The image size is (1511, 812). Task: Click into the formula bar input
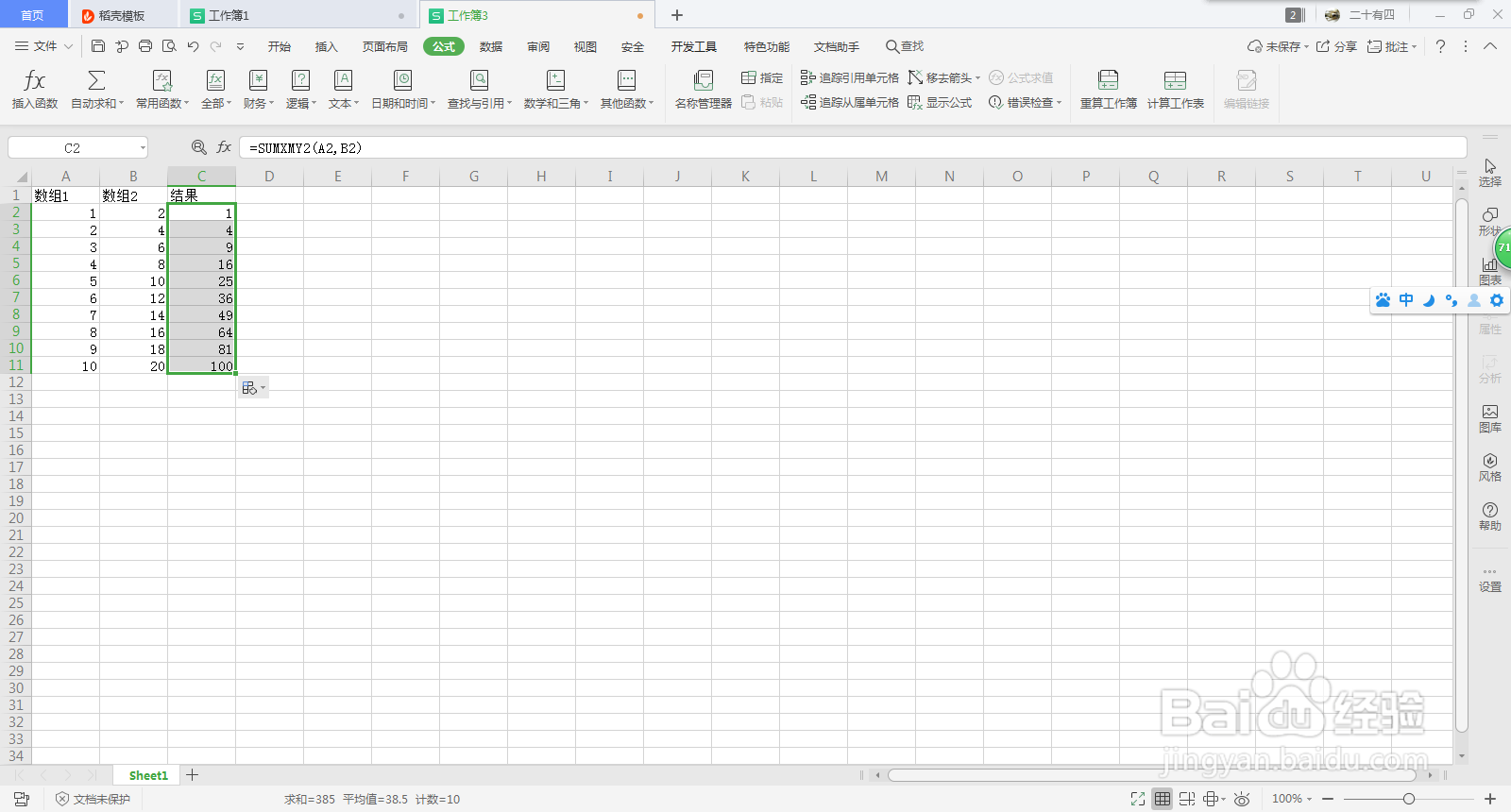853,147
